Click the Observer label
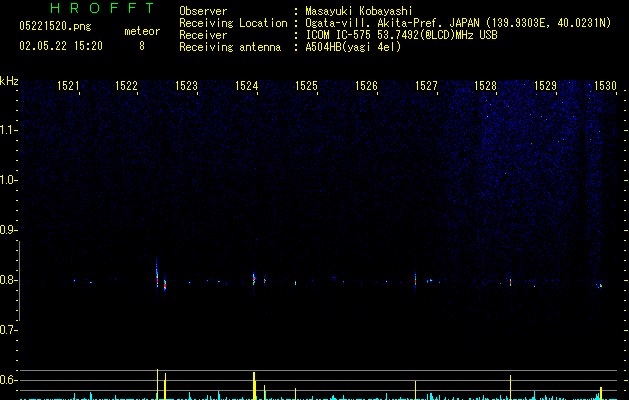 point(203,11)
